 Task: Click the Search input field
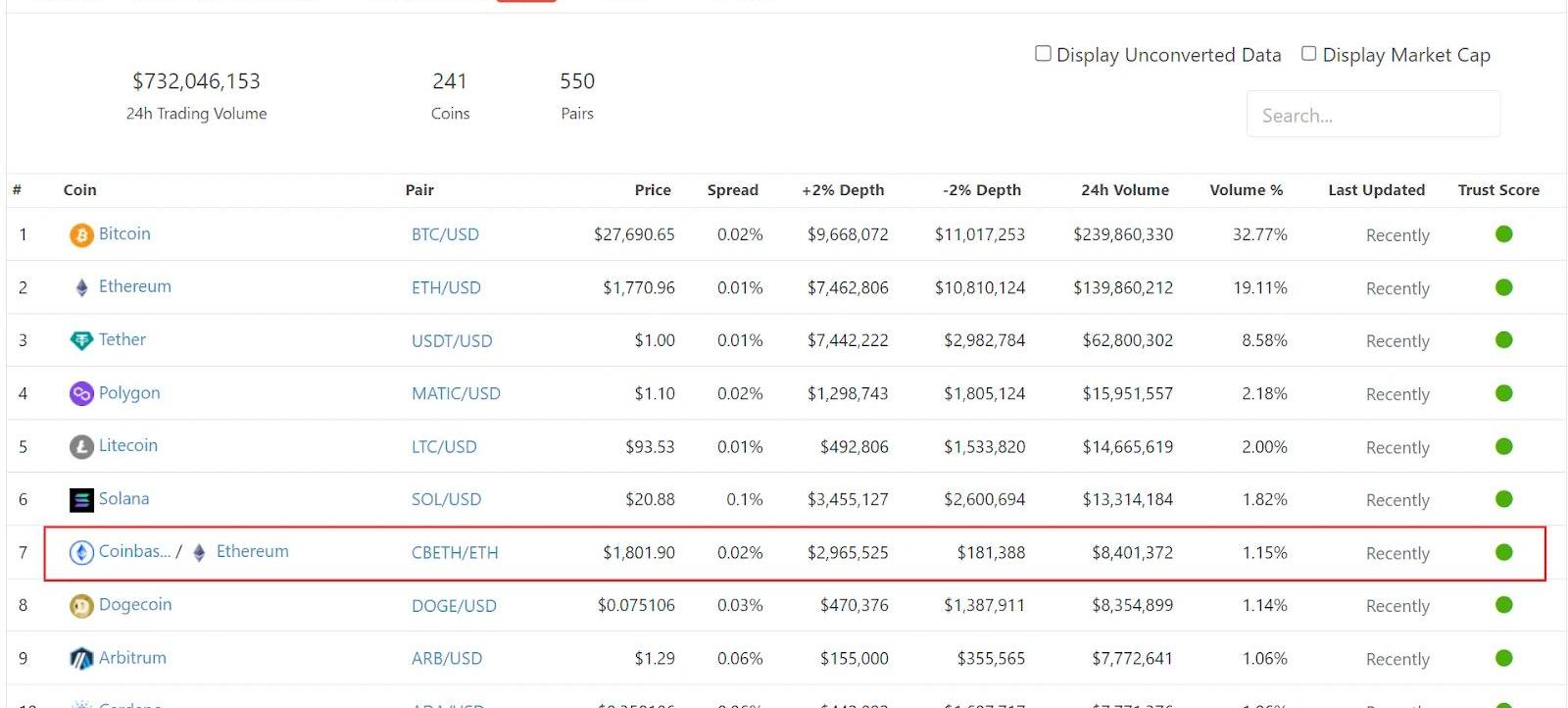click(x=1372, y=116)
